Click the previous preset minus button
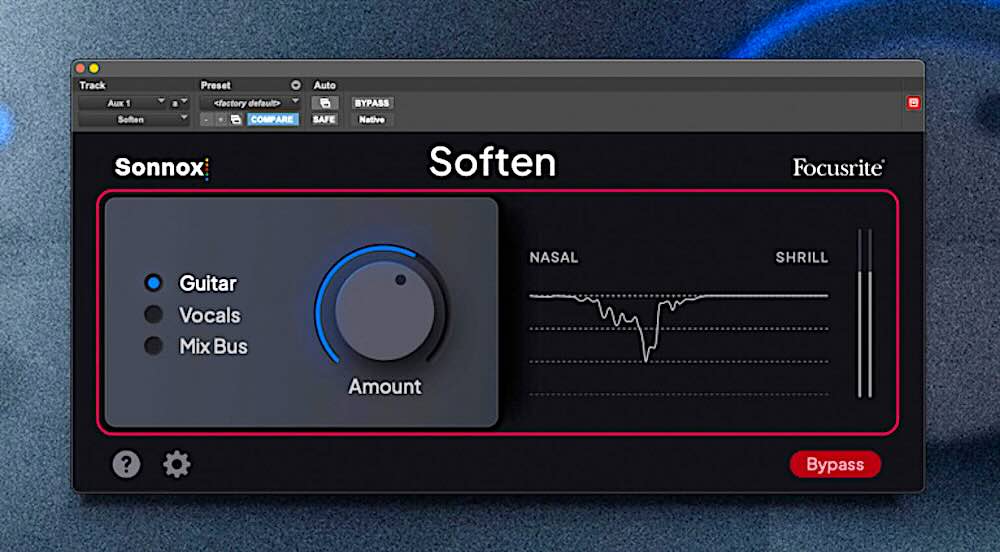 [205, 119]
